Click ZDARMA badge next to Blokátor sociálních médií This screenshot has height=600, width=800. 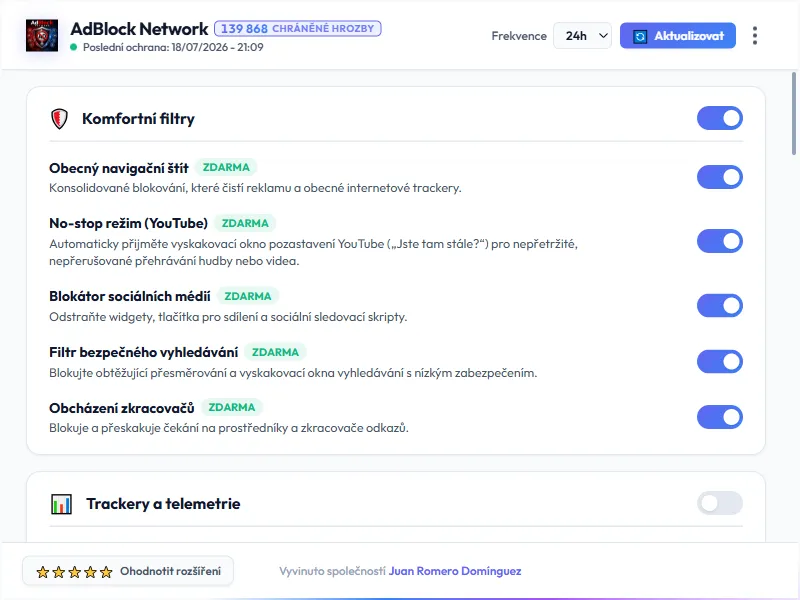pos(248,296)
